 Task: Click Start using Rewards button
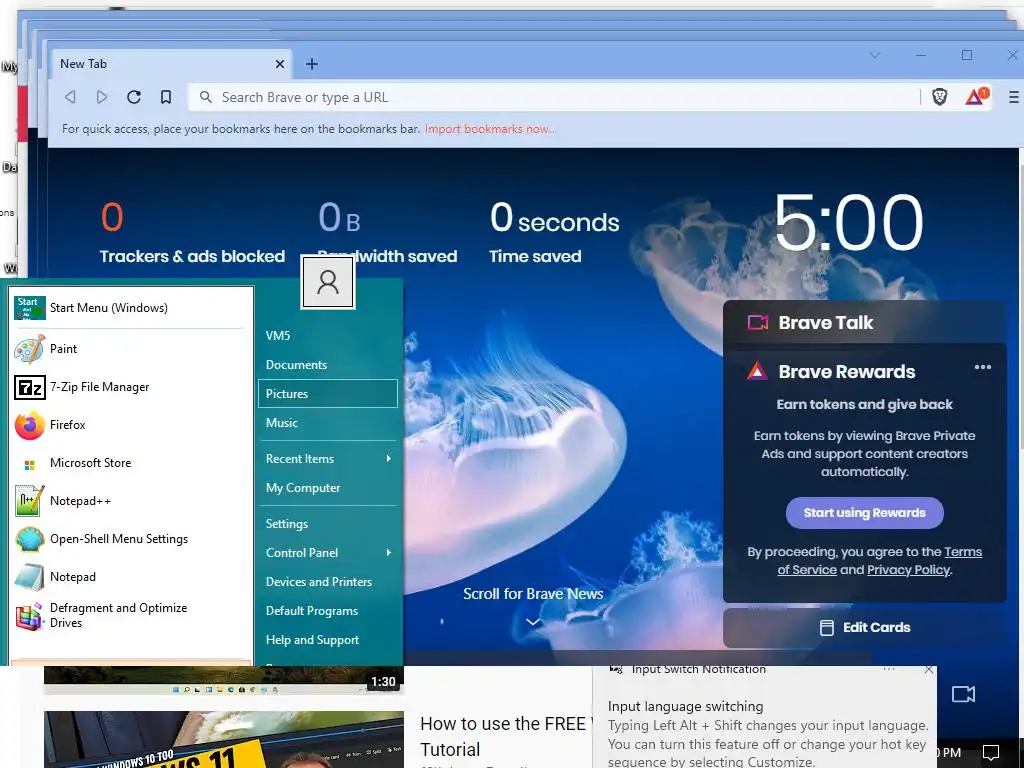pos(865,513)
